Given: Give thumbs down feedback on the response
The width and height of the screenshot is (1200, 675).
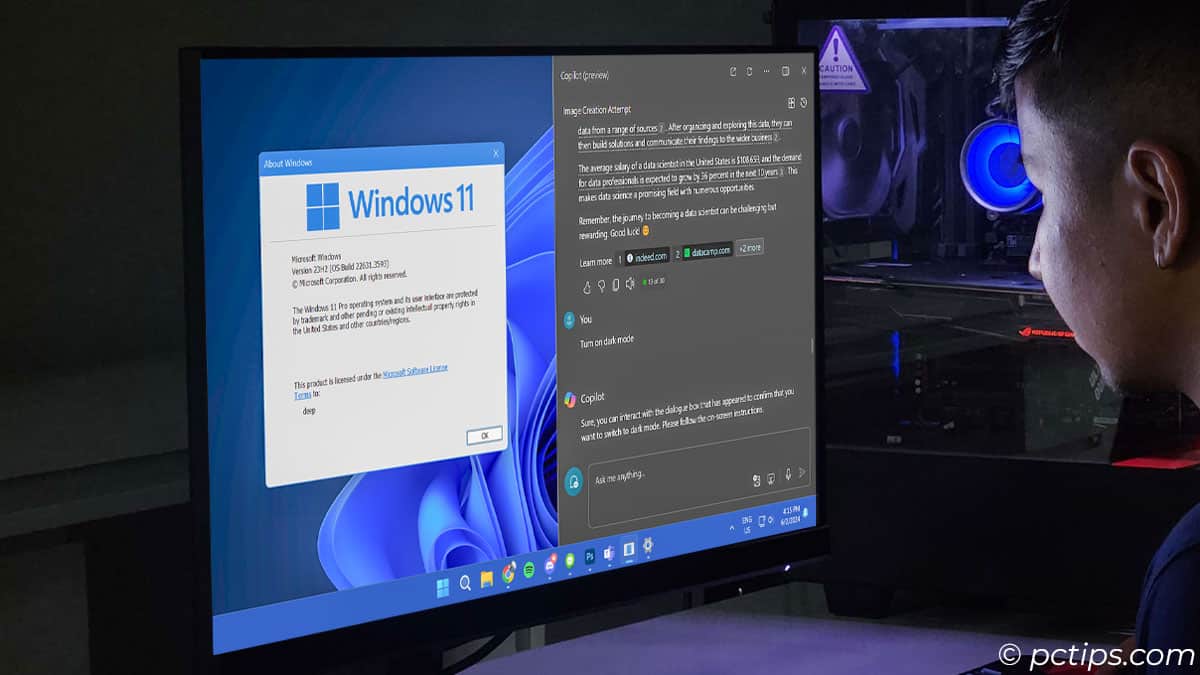Looking at the screenshot, I should pos(601,285).
